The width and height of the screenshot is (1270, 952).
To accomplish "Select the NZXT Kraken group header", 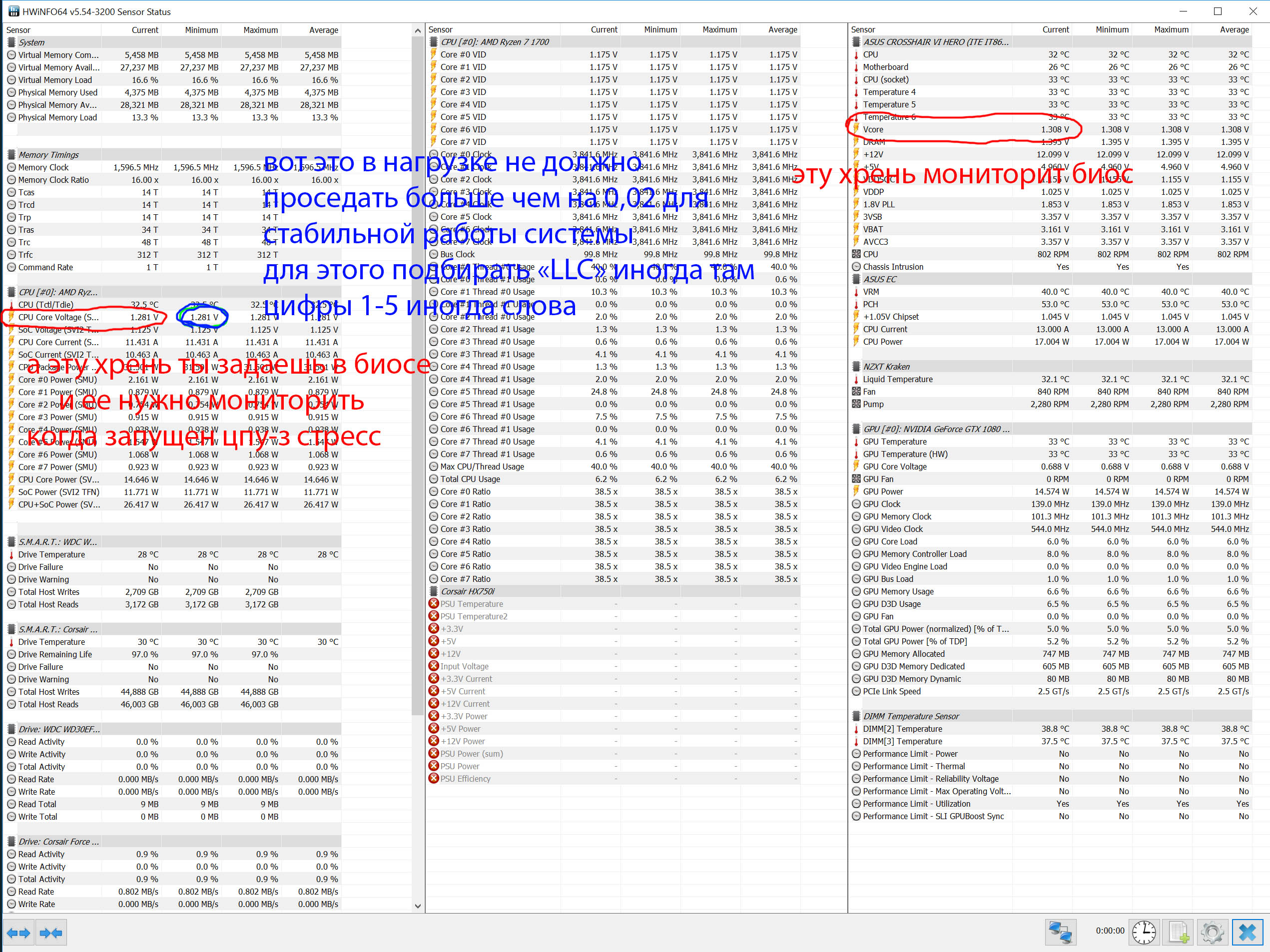I will 886,367.
